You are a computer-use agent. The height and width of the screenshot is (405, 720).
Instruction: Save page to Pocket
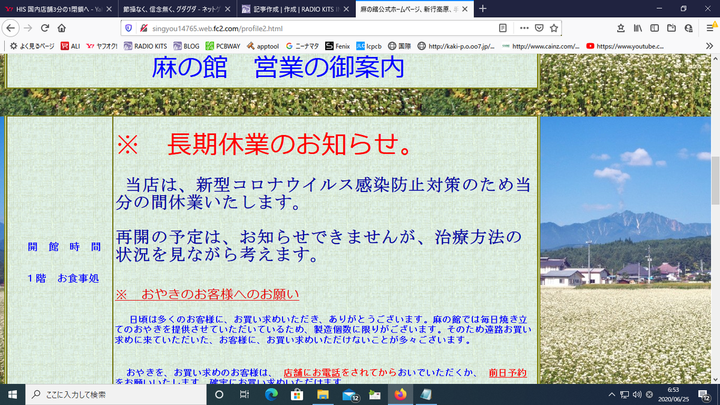coord(539,28)
